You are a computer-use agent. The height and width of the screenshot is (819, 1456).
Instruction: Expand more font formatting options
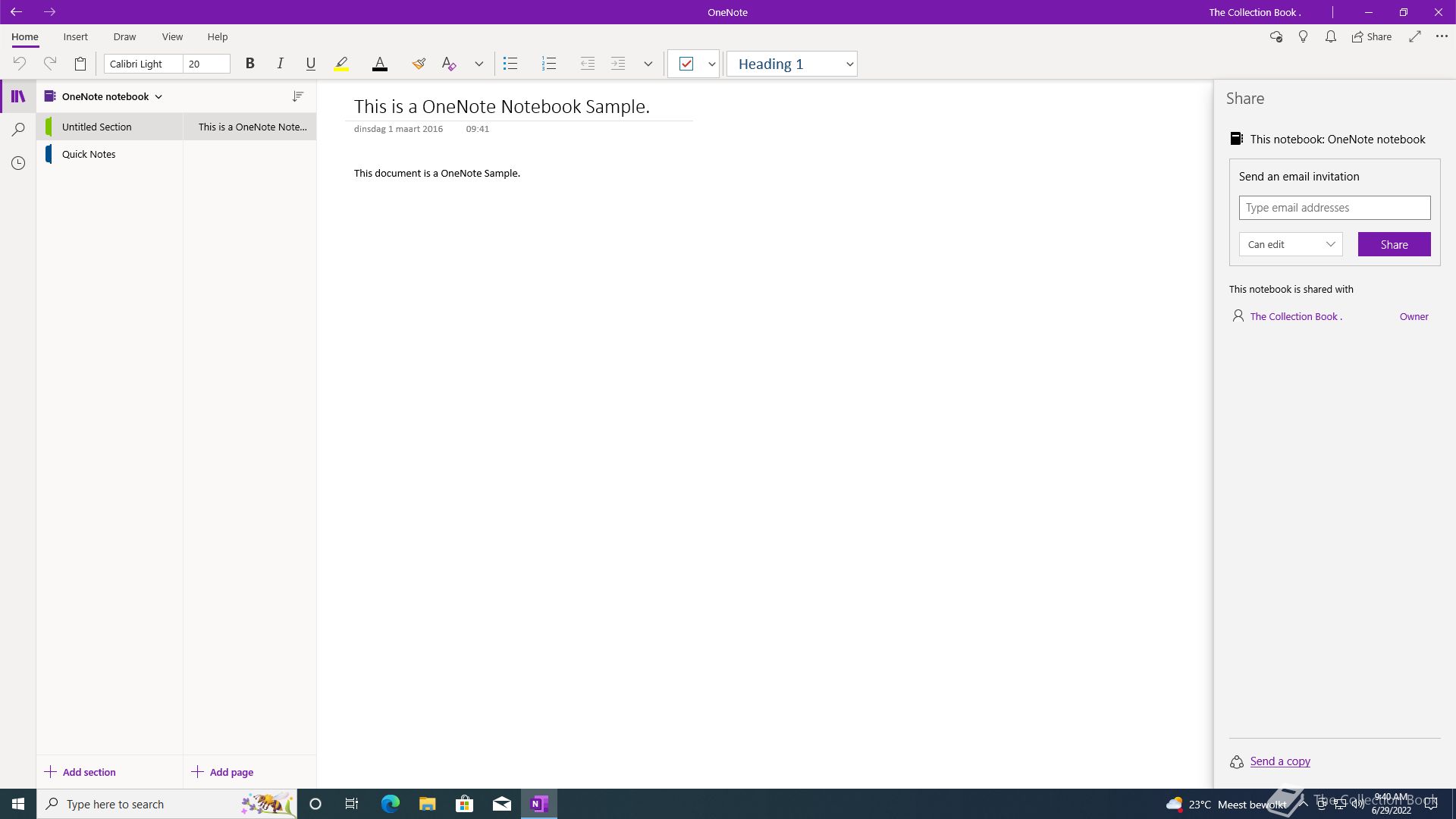[x=479, y=64]
